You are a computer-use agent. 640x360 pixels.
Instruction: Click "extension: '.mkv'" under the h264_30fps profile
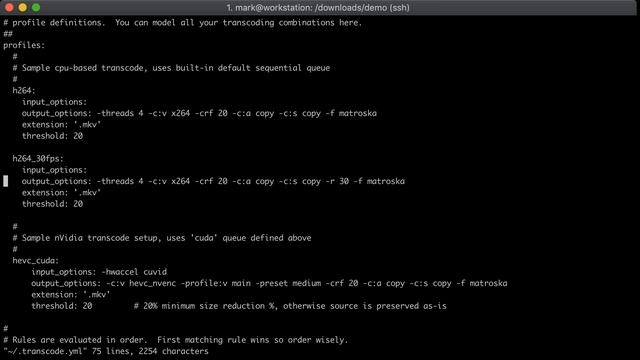click(61, 193)
